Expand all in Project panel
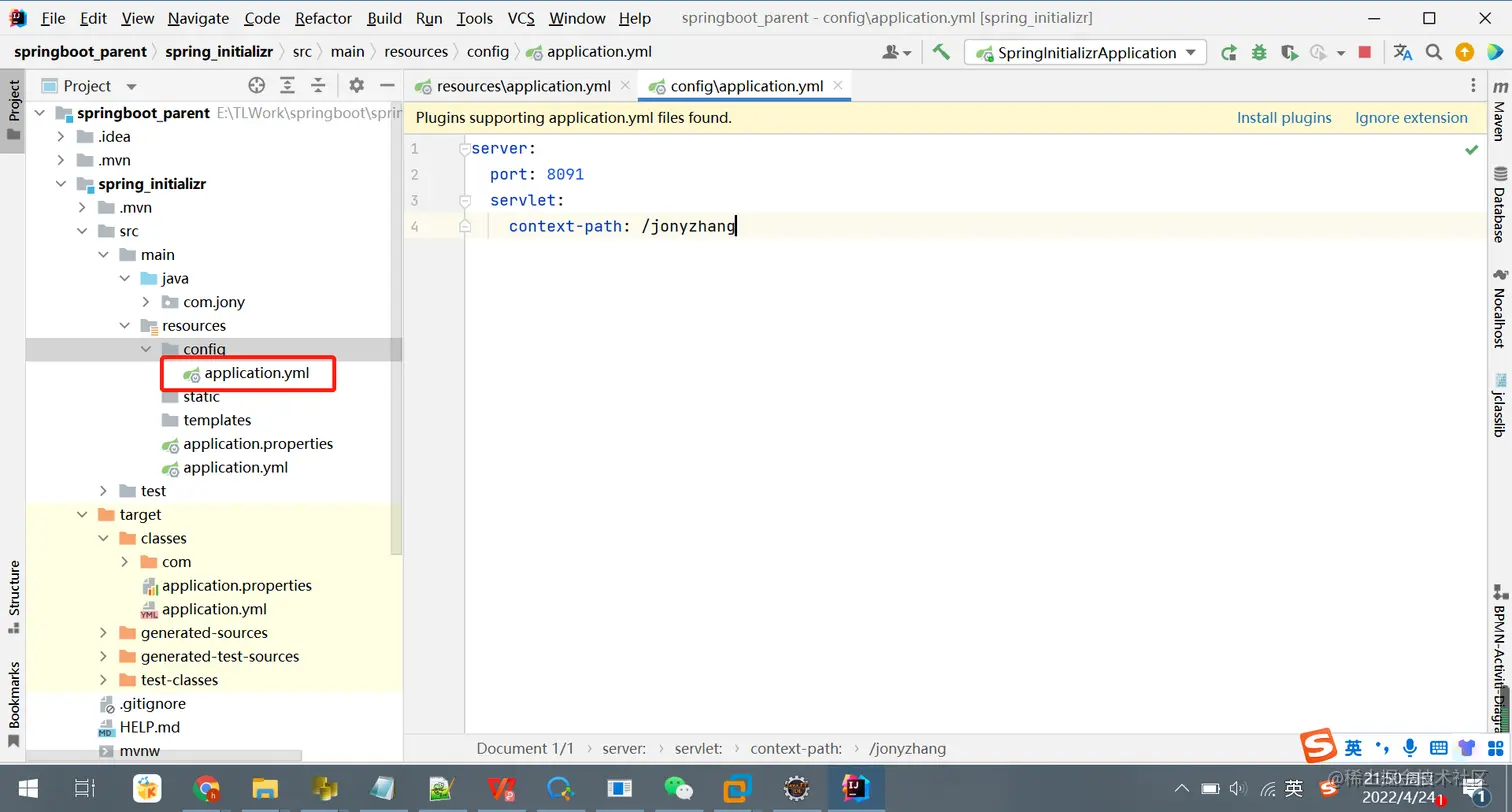 pos(287,86)
